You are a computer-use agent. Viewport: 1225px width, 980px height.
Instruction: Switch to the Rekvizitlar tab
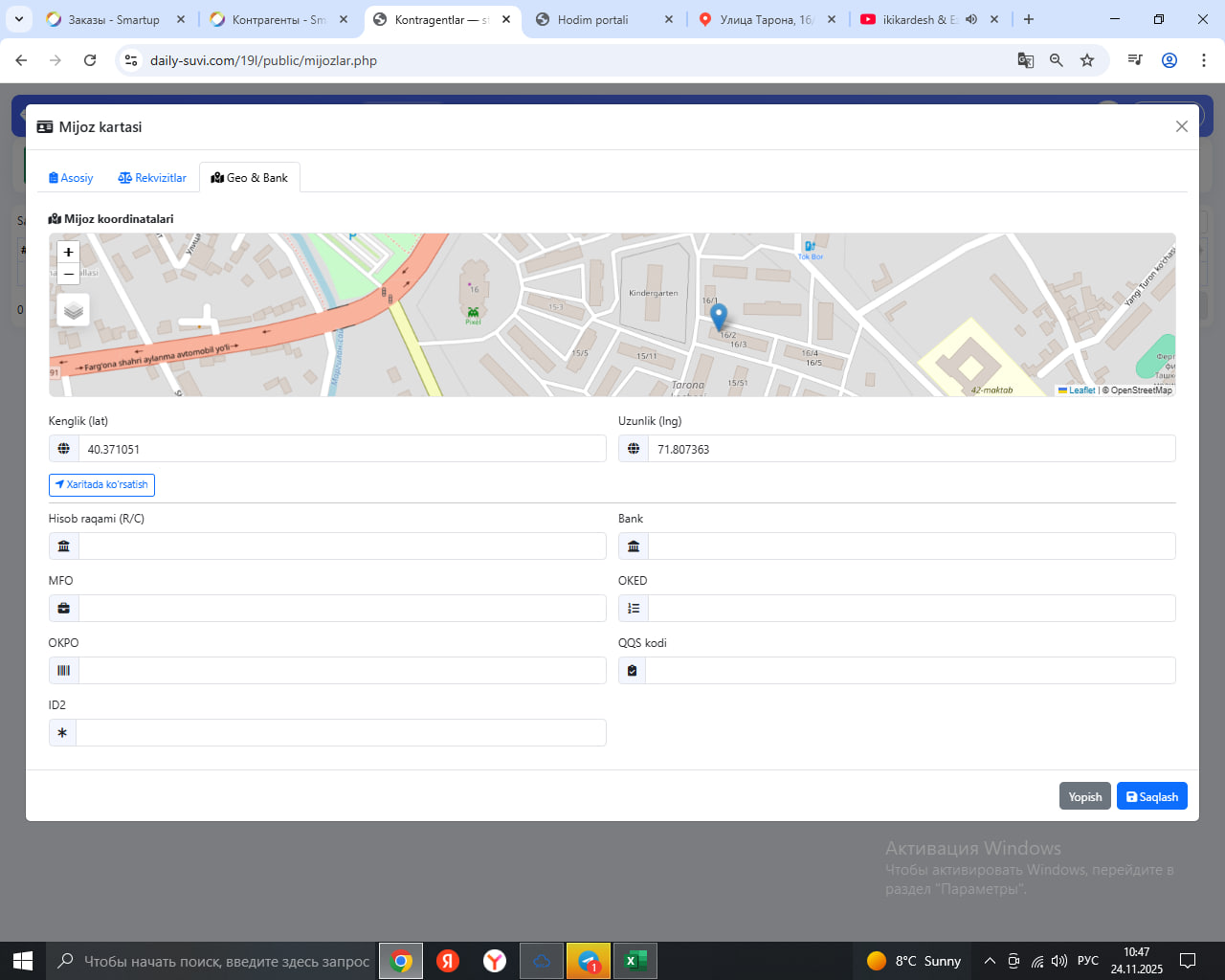(x=152, y=178)
